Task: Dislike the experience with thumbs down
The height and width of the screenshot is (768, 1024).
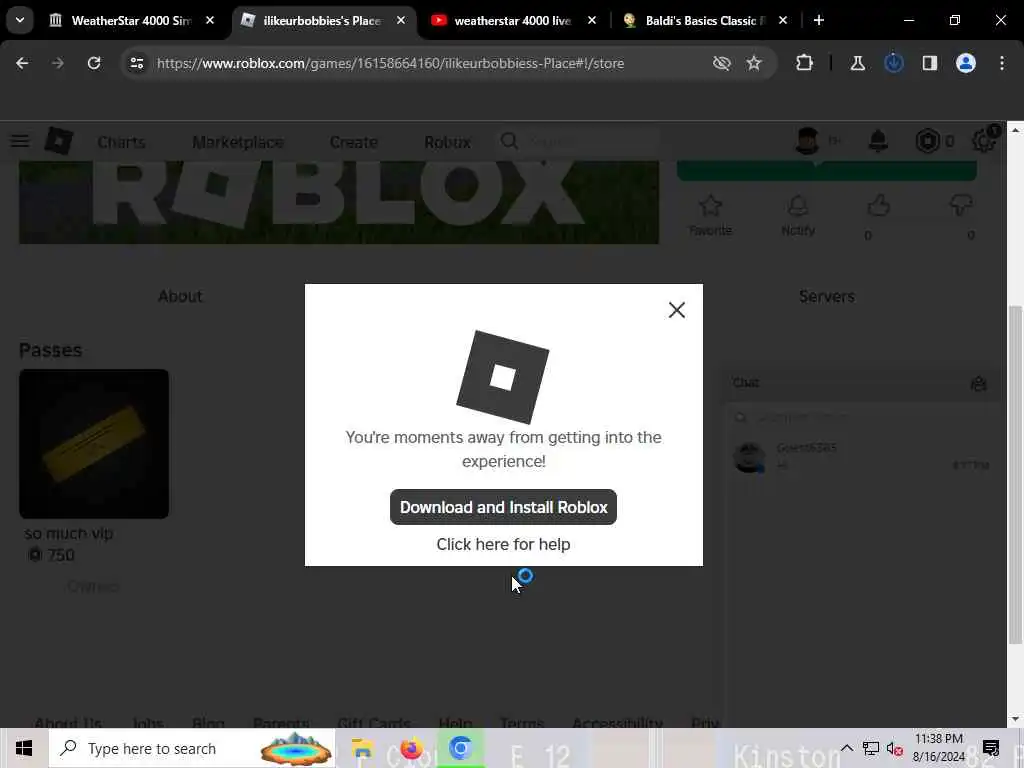Action: click(x=961, y=206)
